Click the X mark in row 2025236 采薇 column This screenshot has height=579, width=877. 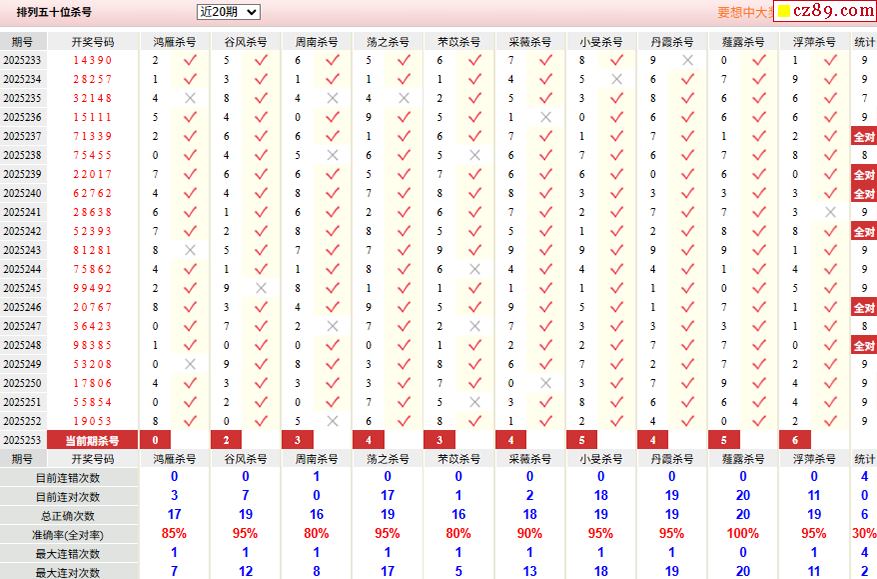545,117
